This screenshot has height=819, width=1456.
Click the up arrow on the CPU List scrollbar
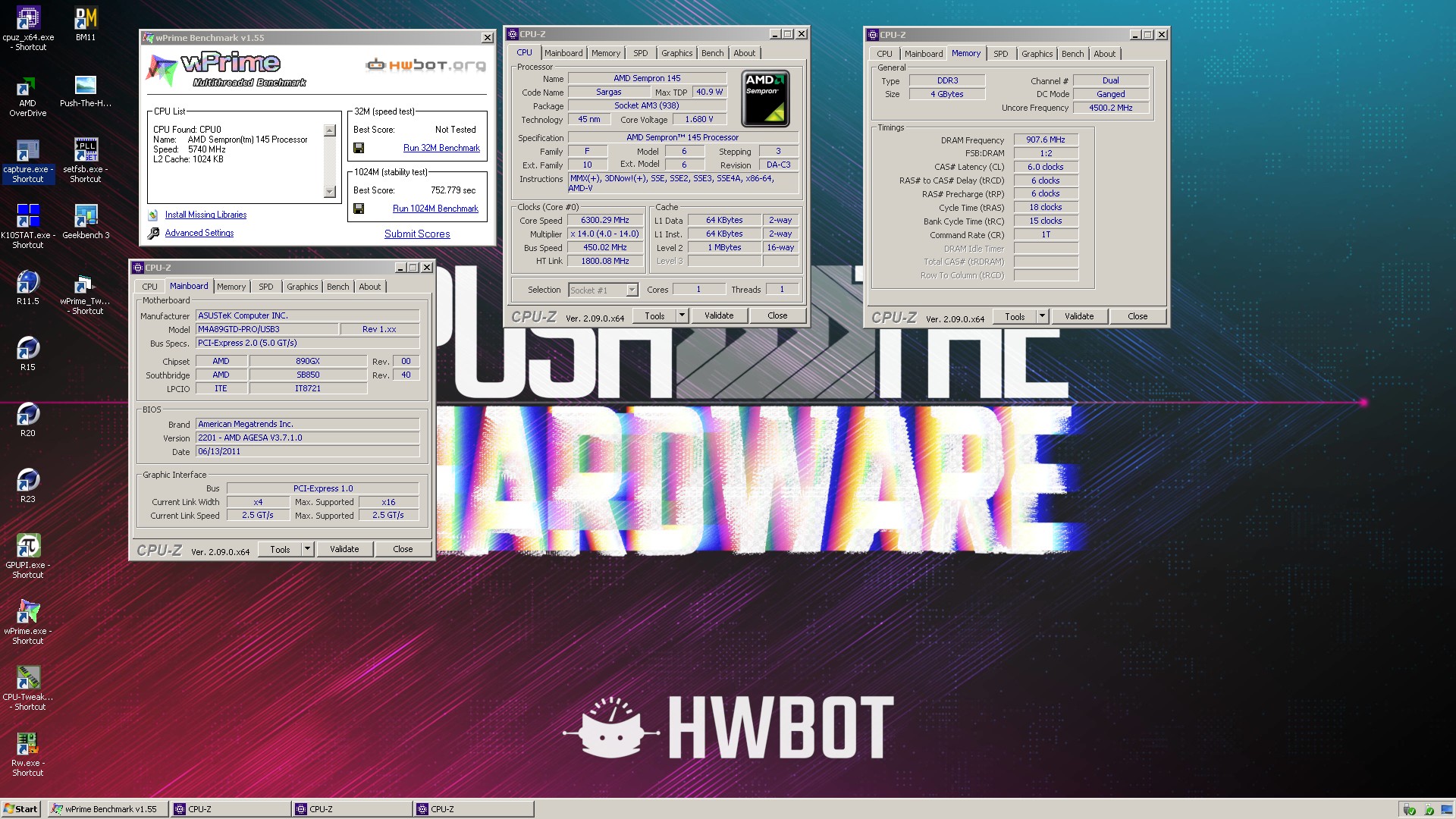coord(330,130)
